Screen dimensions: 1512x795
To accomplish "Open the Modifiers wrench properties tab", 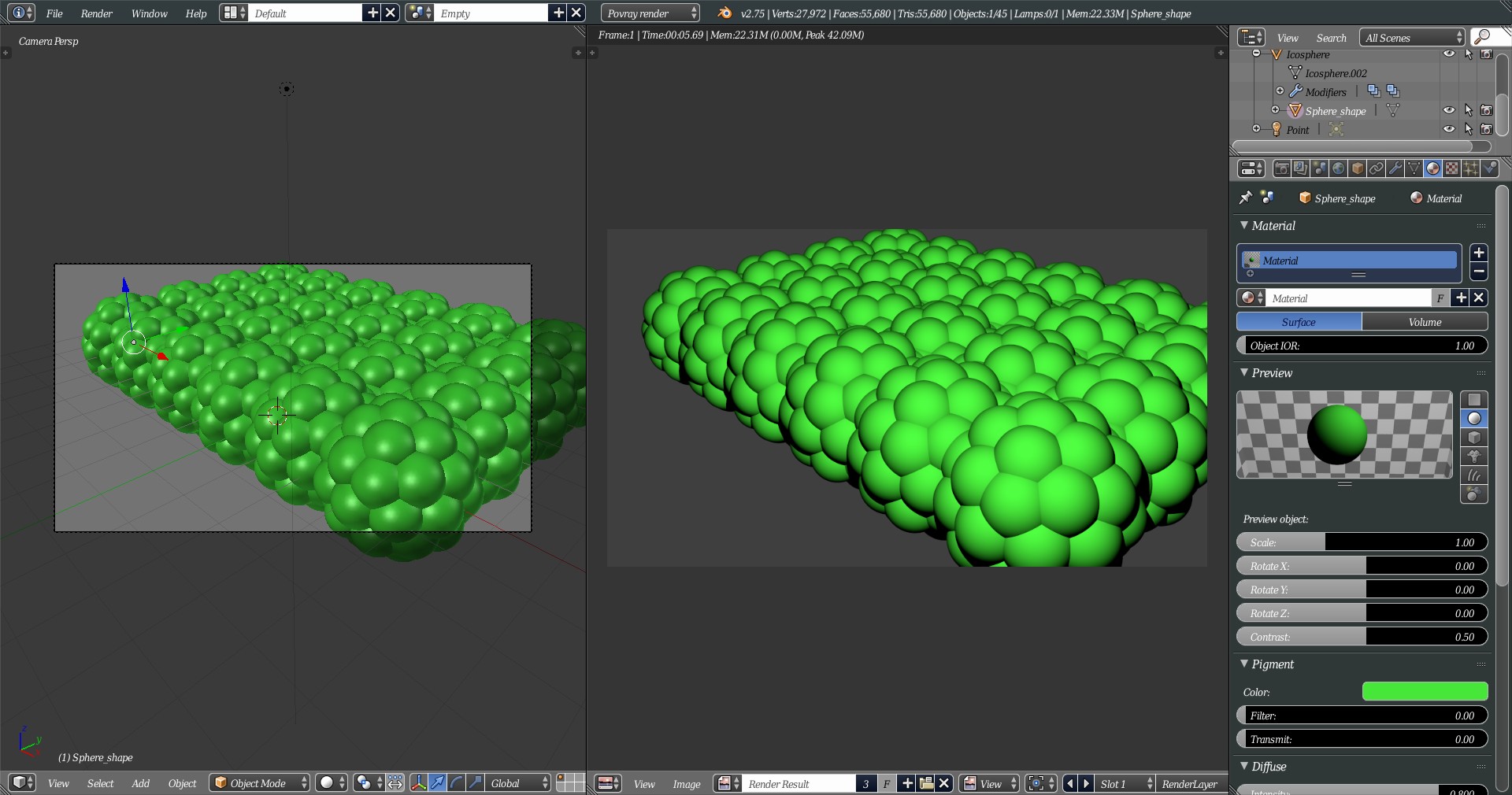I will coord(1395,168).
